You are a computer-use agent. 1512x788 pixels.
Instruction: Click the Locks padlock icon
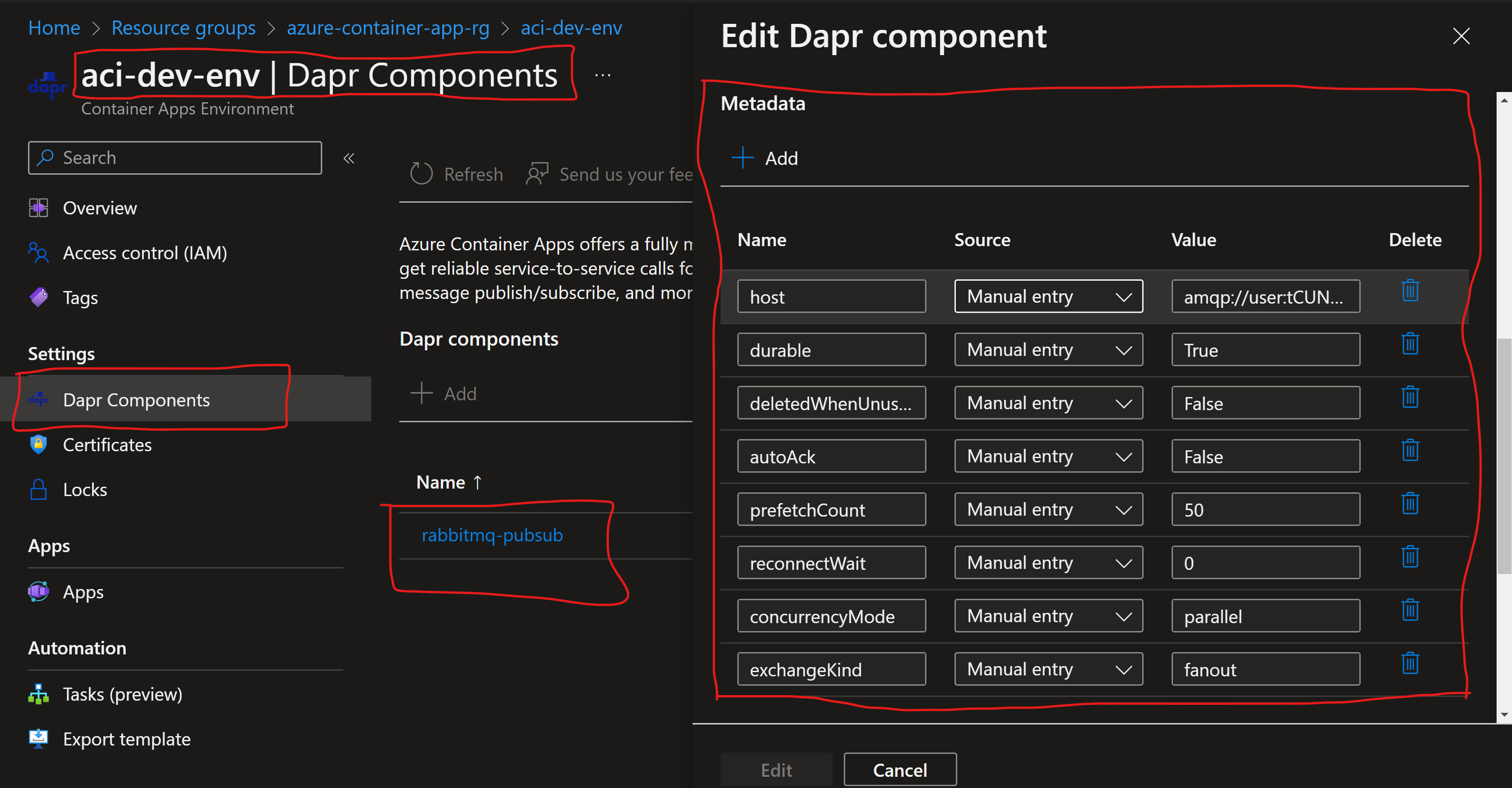(38, 489)
